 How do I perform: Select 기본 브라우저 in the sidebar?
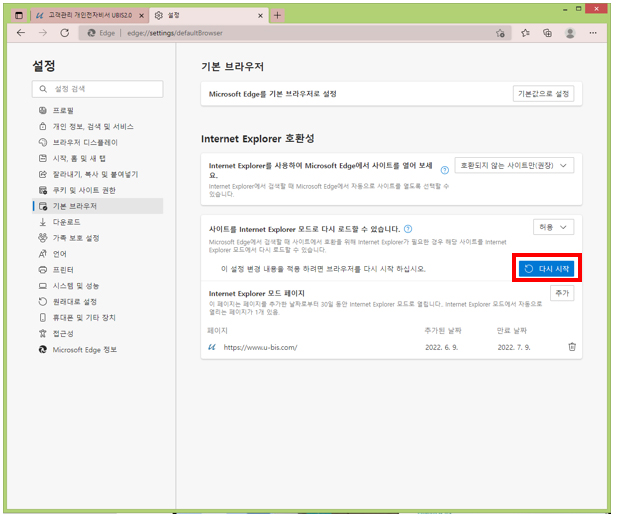pos(98,206)
